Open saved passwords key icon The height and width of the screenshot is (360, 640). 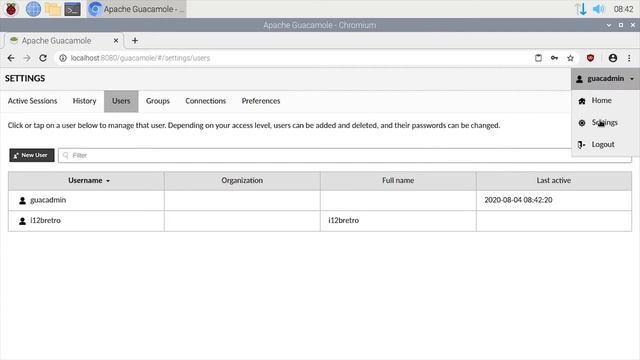[x=554, y=58]
